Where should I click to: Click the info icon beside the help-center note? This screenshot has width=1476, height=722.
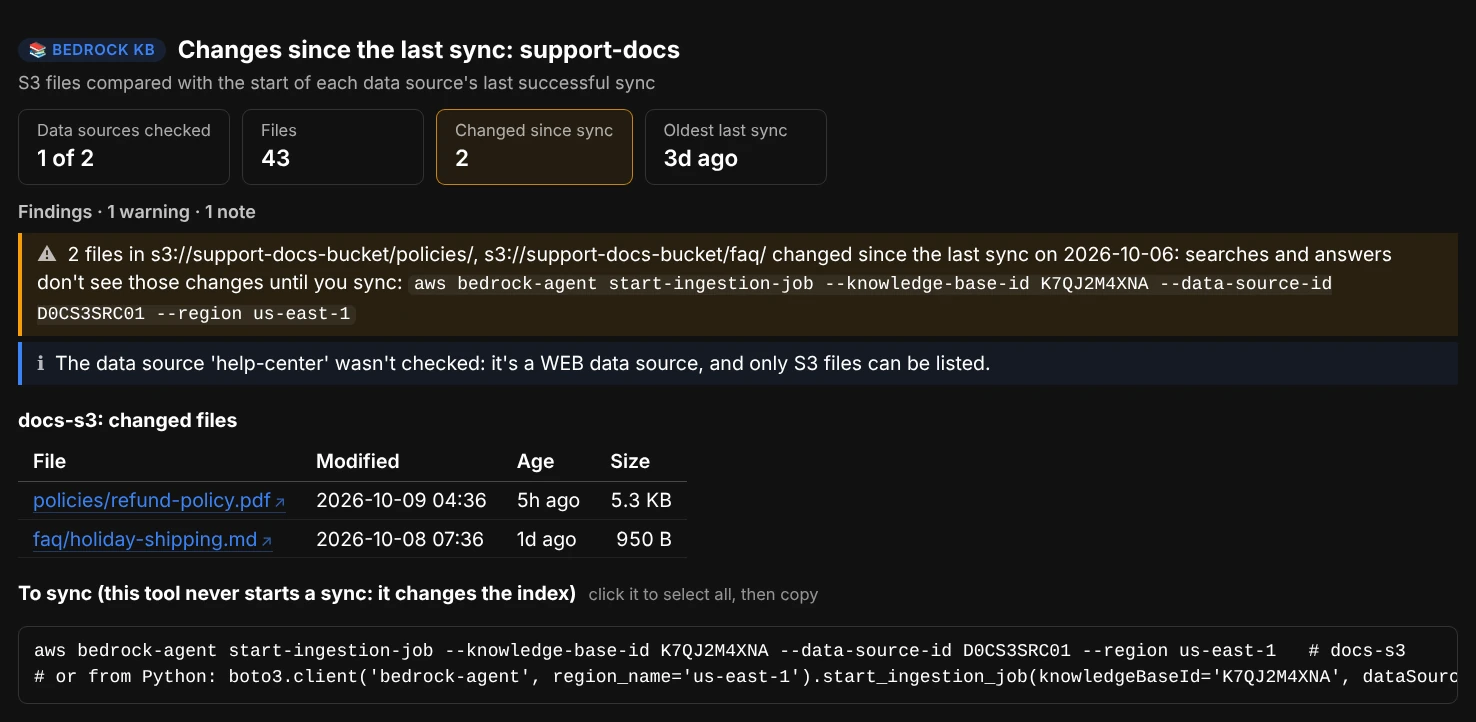coord(41,363)
